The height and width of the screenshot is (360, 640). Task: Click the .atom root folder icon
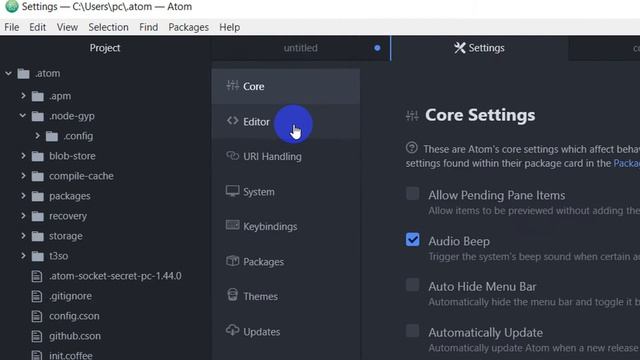(24, 73)
